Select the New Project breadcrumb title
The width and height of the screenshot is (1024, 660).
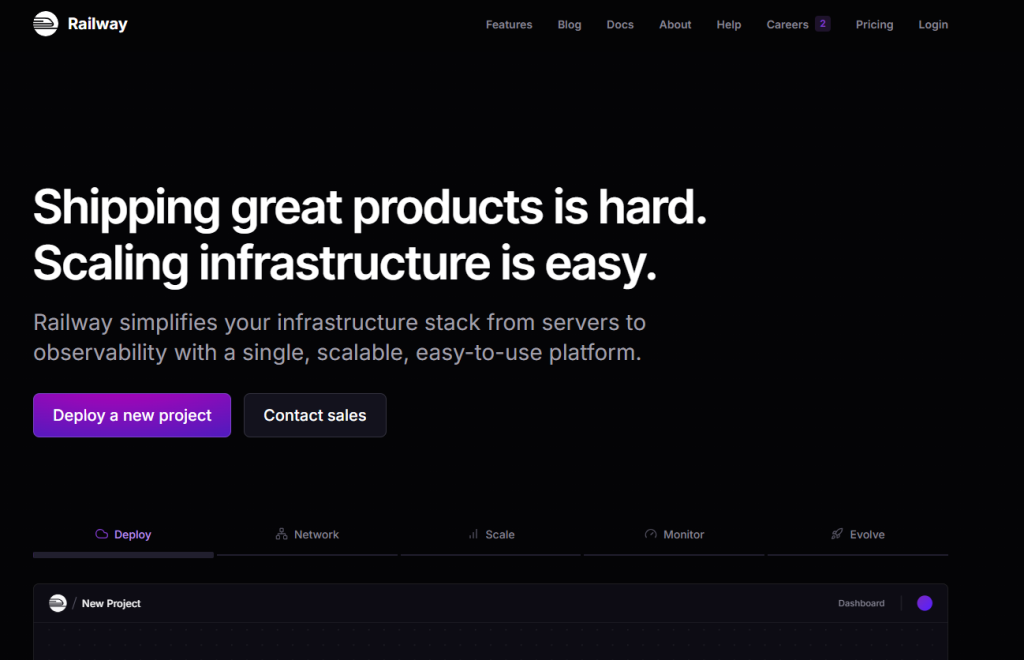111,604
